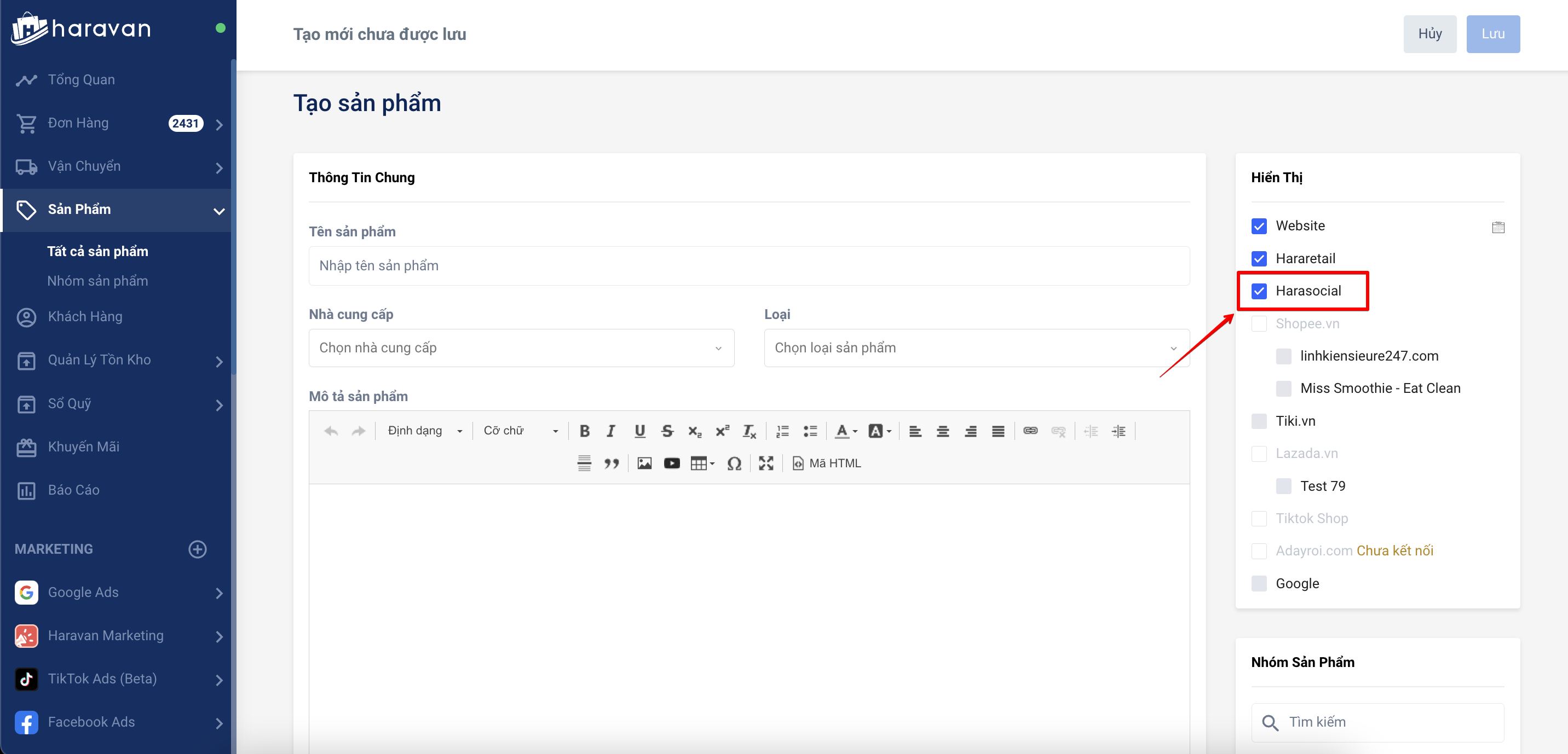The width and height of the screenshot is (1568, 754).
Task: Click the blockquote icon
Action: pyautogui.click(x=611, y=463)
